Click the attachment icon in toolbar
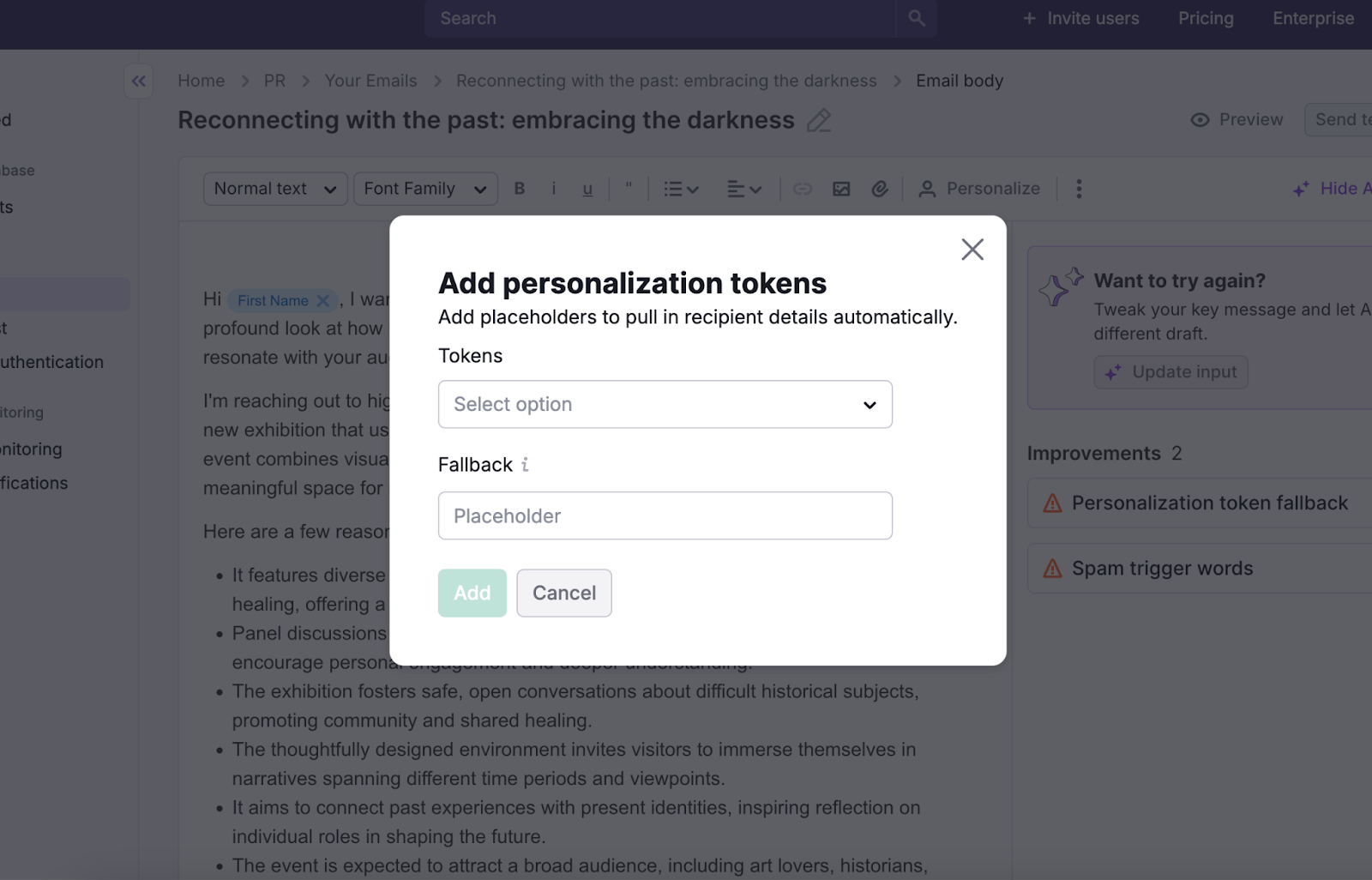1372x880 pixels. [880, 189]
